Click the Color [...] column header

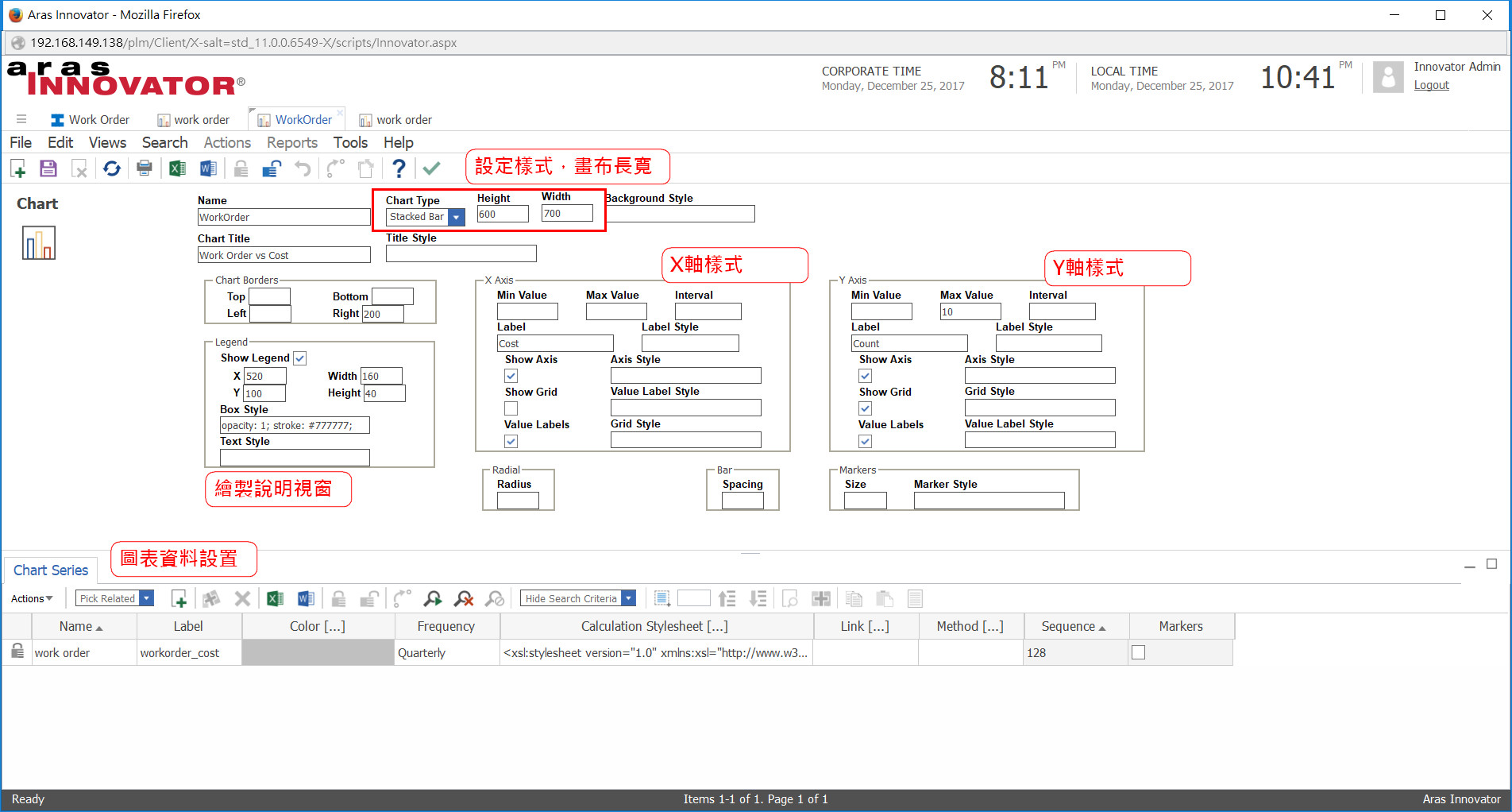pyautogui.click(x=318, y=626)
